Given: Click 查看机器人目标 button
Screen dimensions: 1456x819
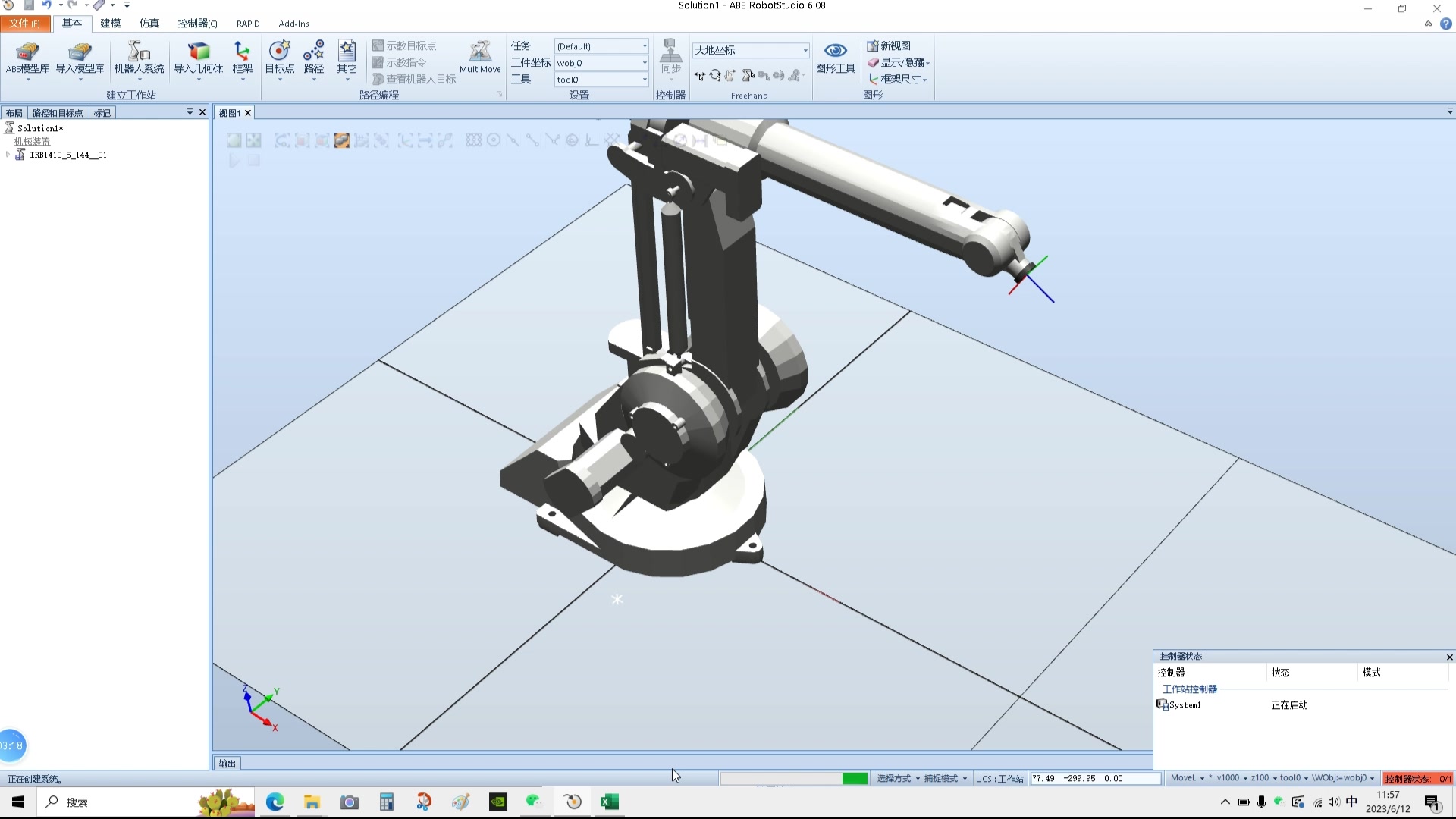Looking at the screenshot, I should tap(414, 79).
